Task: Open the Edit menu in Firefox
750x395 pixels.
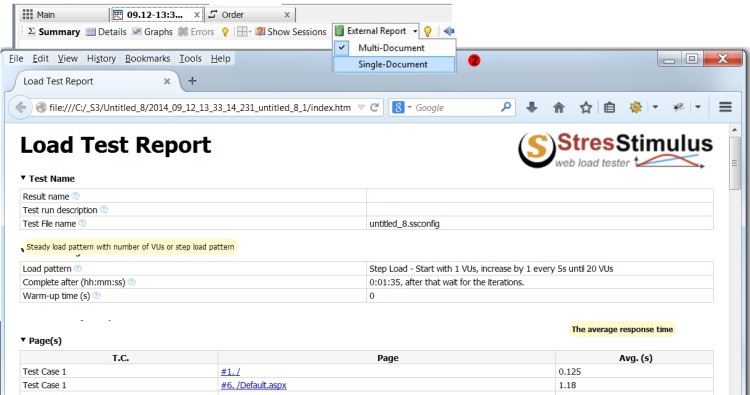Action: coord(40,58)
